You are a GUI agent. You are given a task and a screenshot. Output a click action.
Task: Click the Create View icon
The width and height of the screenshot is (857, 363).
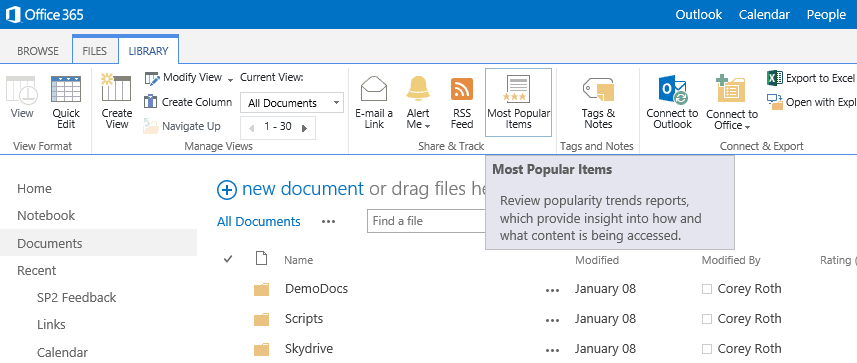(116, 87)
